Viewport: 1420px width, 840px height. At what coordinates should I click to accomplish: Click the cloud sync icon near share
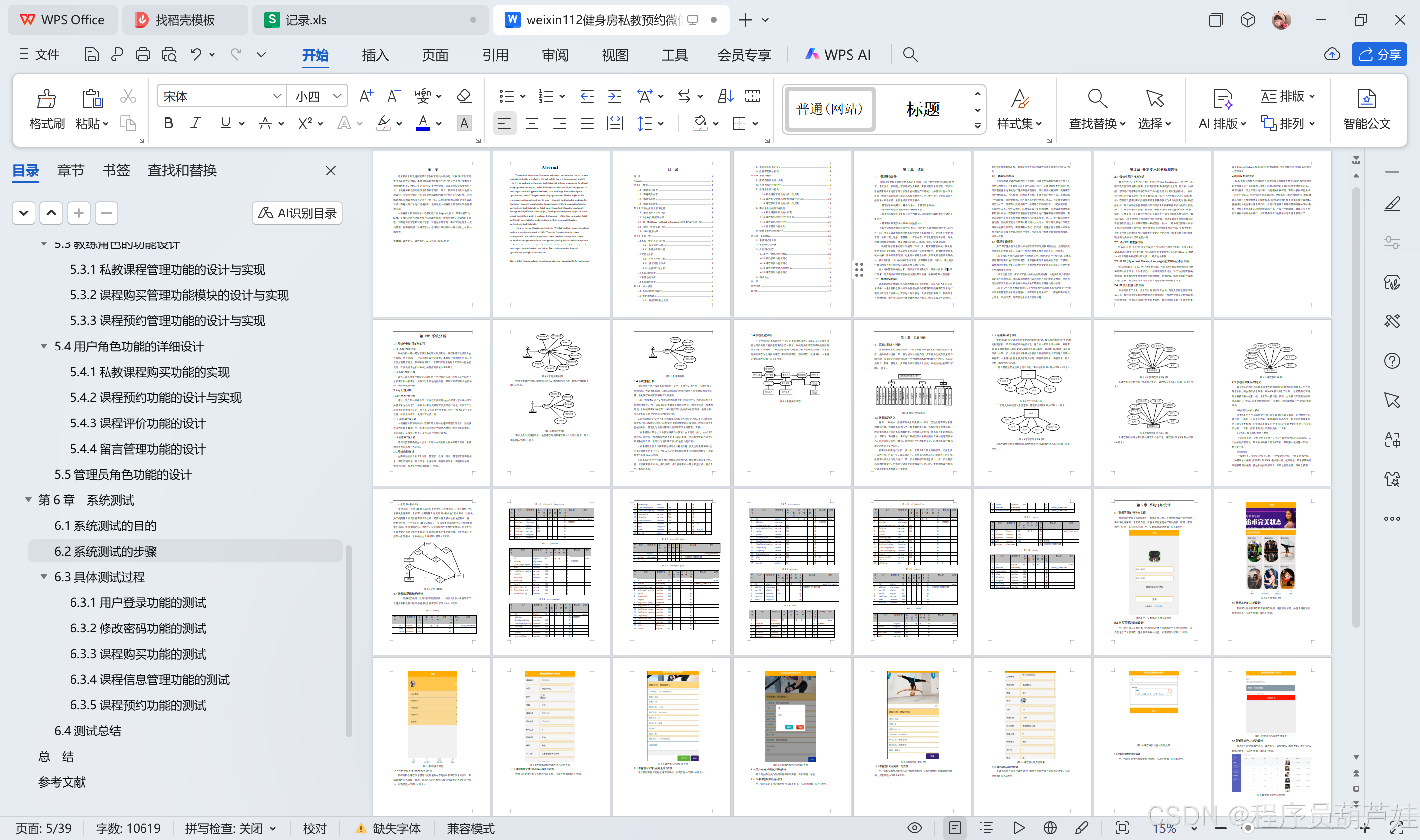[x=1332, y=54]
